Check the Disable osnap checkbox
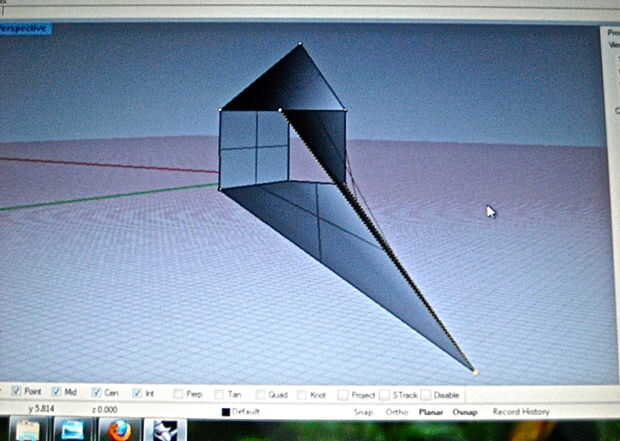This screenshot has width=620, height=441. tap(426, 395)
